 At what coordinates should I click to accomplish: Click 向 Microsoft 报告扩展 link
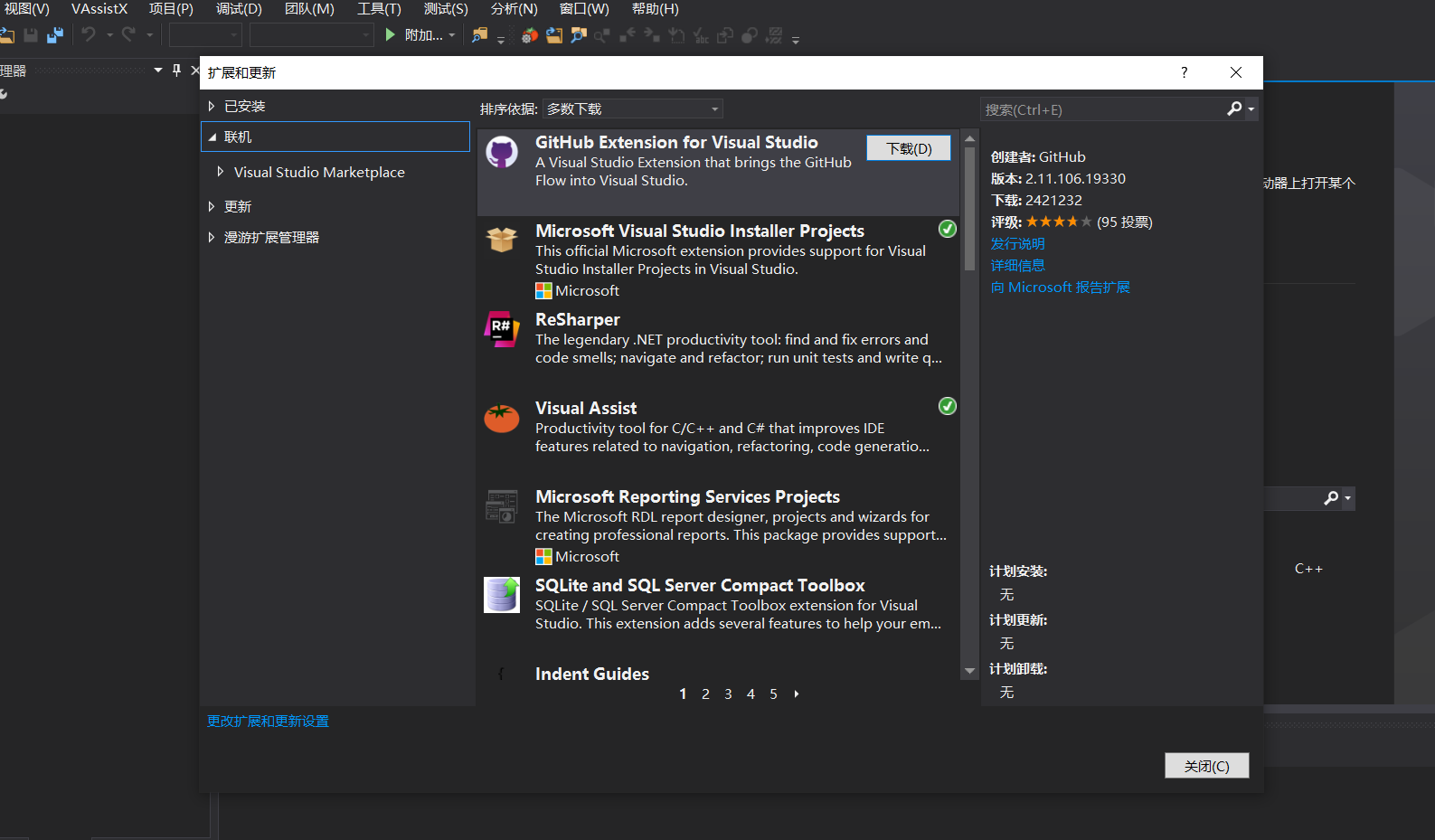pyautogui.click(x=1060, y=287)
